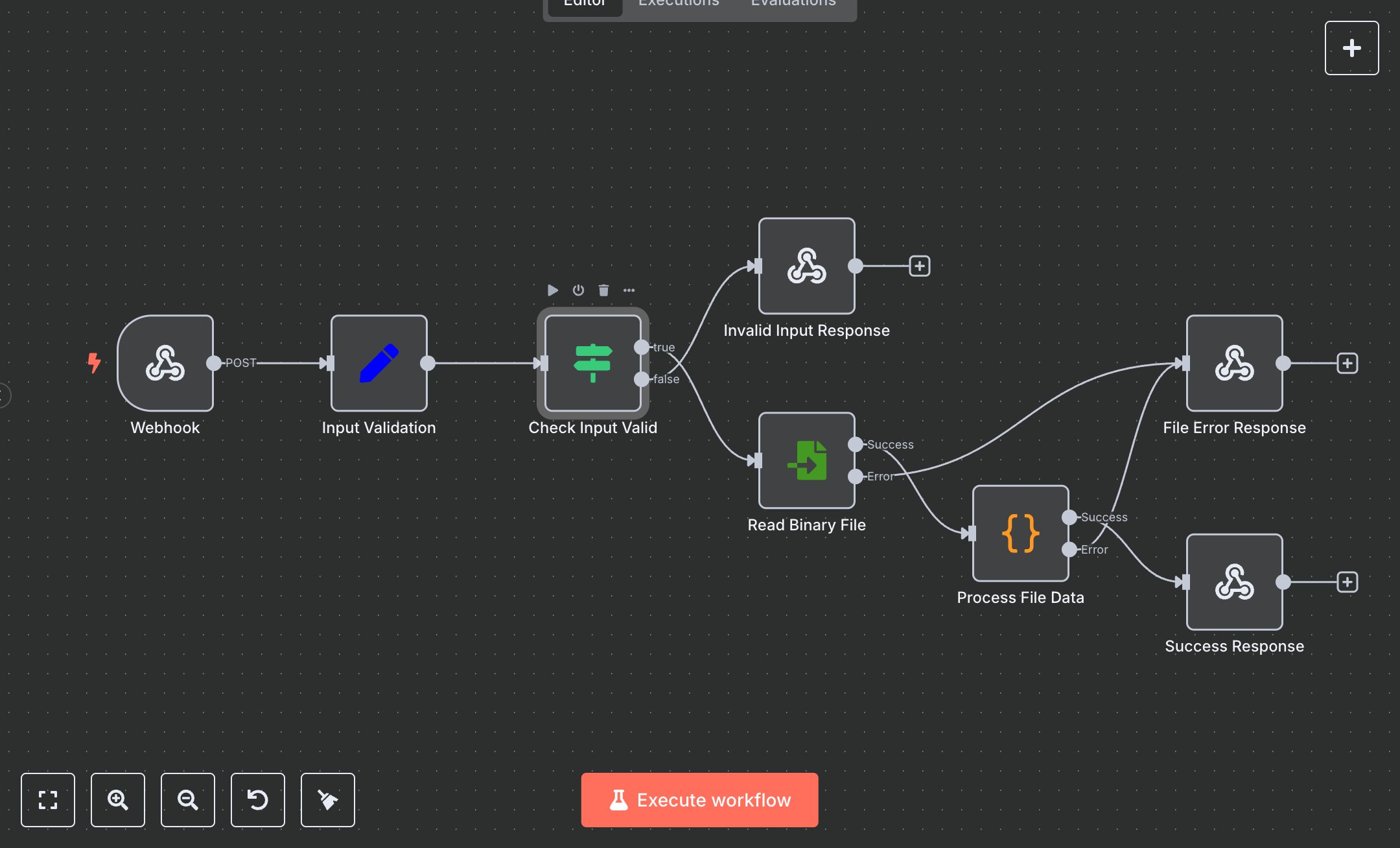Click the fit-to-view canvas control
Screen dimensions: 1400x848
47,800
